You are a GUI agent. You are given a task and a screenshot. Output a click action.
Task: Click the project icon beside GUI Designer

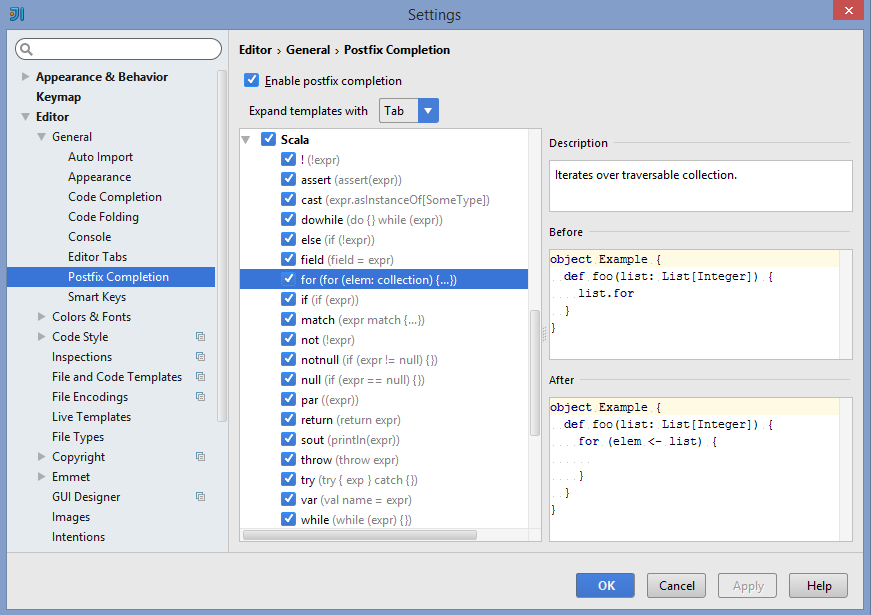point(201,497)
